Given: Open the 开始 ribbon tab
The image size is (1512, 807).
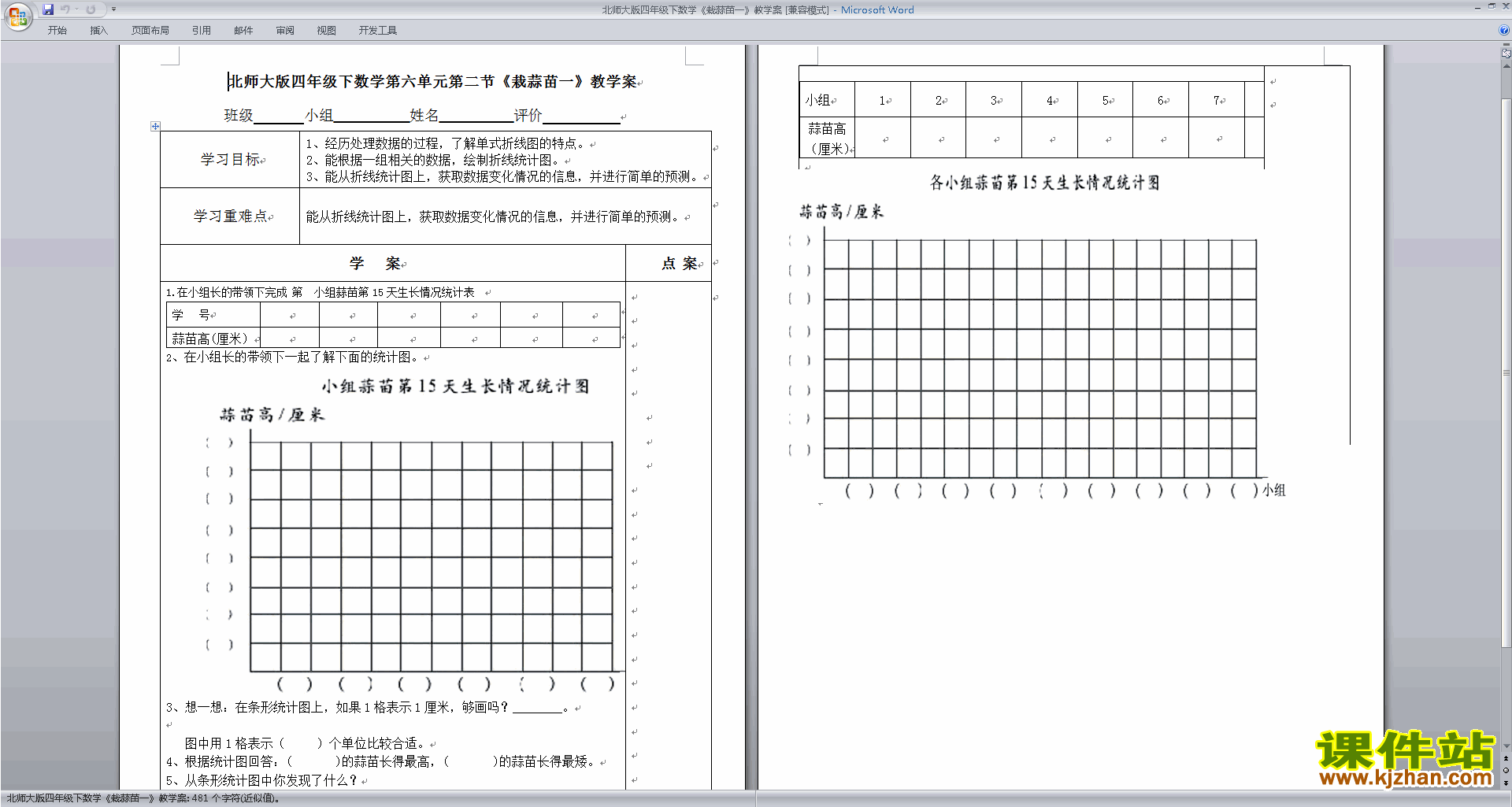Looking at the screenshot, I should tap(57, 31).
